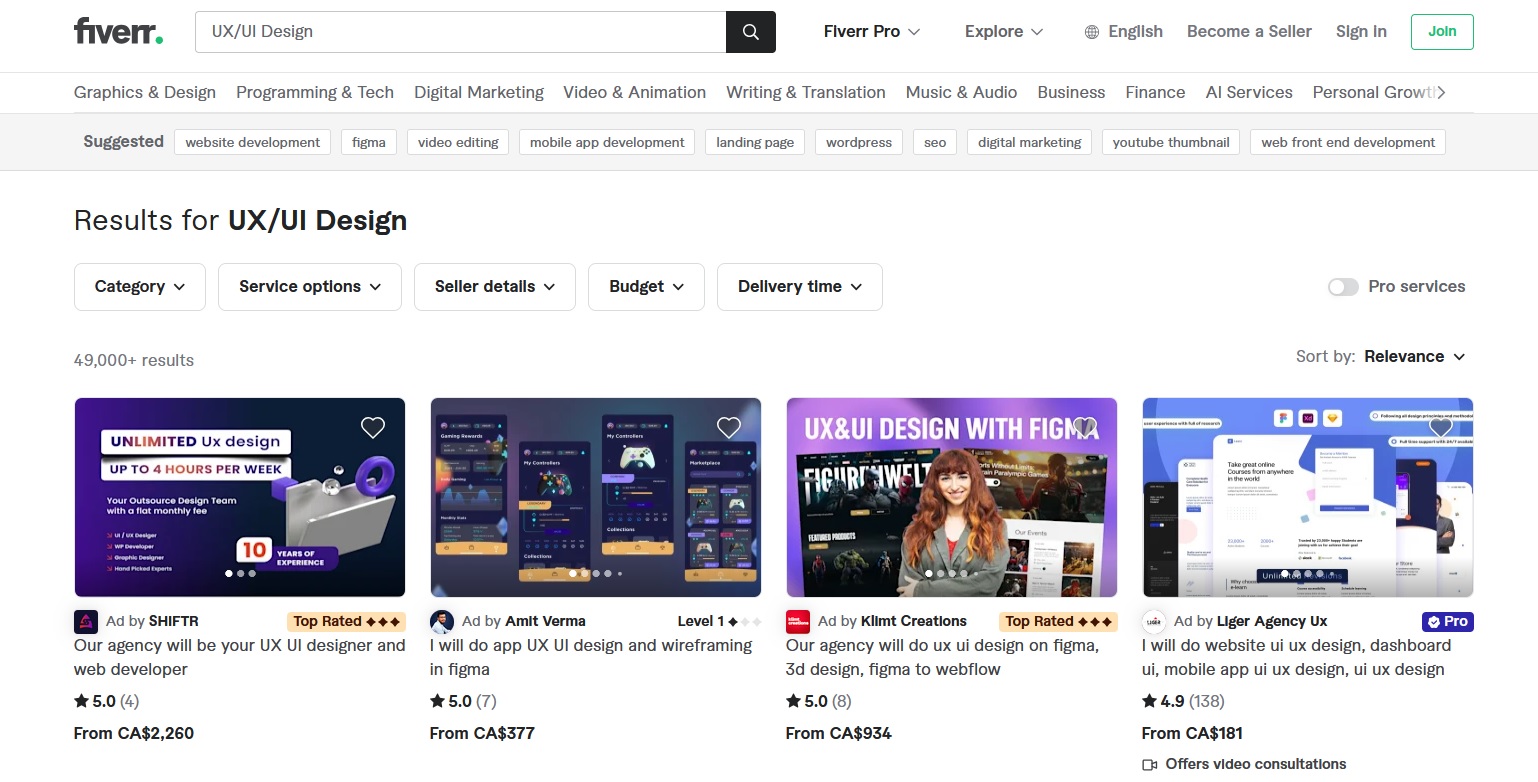Viewport: 1538px width, 782px height.
Task: Select the seo suggestion tag
Action: pyautogui.click(x=935, y=142)
